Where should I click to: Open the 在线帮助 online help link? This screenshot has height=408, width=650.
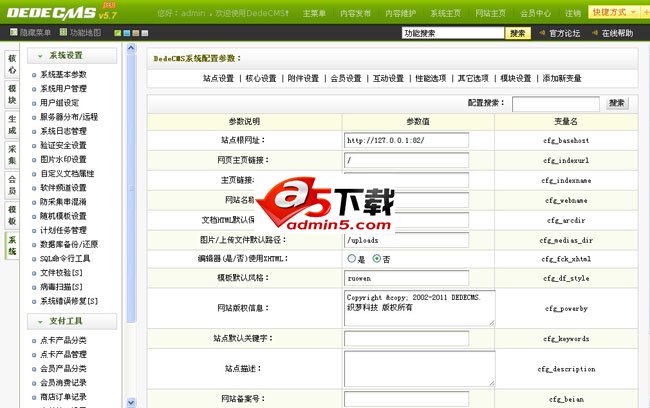617,33
